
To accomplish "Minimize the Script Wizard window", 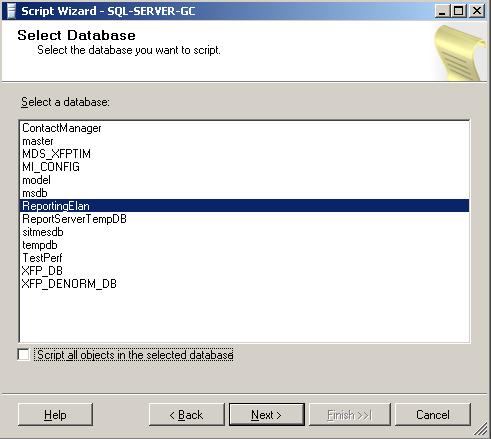I will point(442,11).
